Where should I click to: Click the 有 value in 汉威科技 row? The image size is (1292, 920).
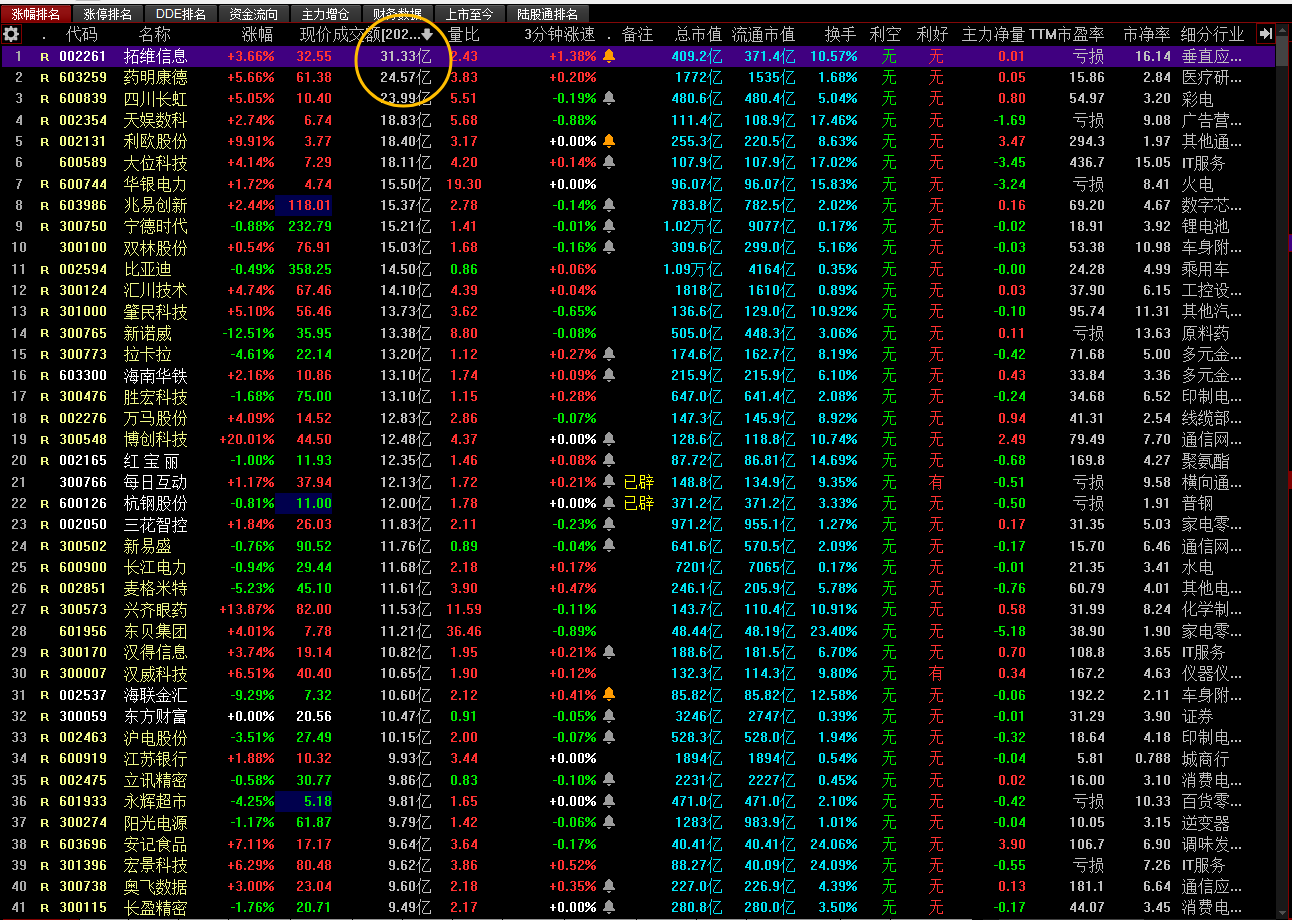935,673
